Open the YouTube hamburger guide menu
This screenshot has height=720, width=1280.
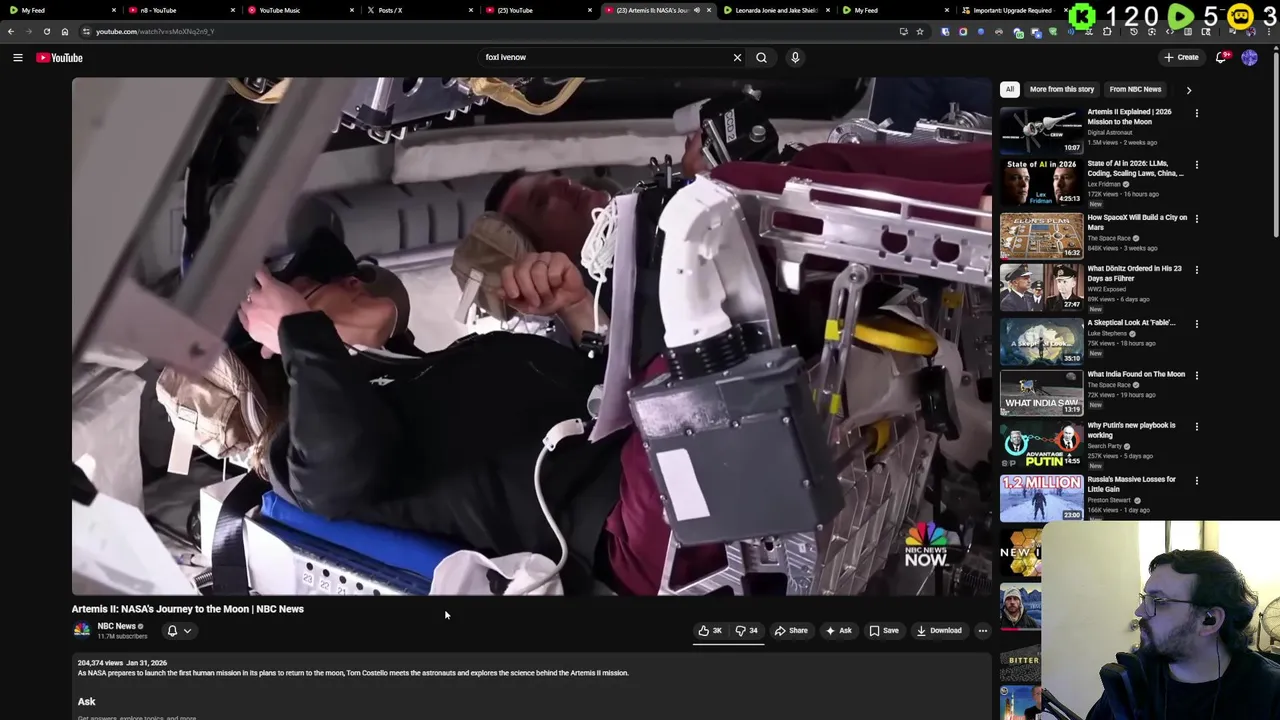coord(17,58)
